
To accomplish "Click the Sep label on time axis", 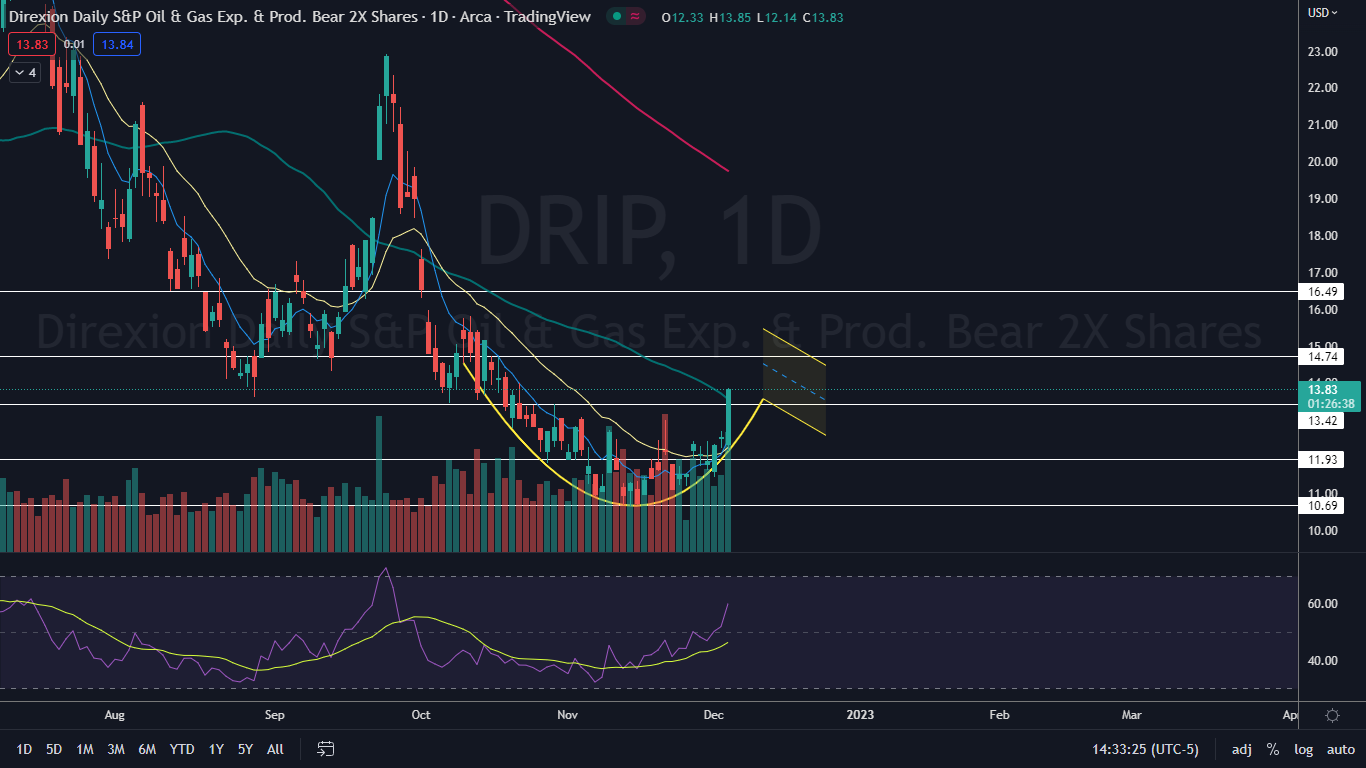I will click(275, 715).
